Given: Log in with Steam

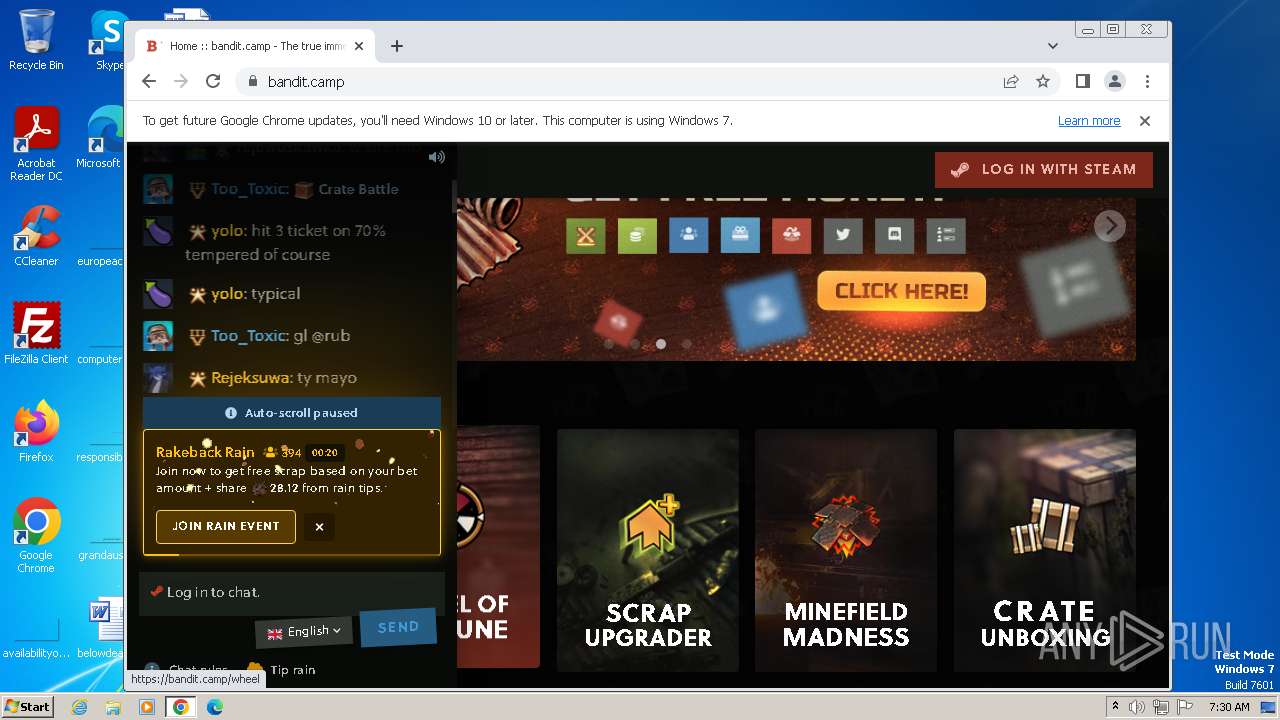Looking at the screenshot, I should (1044, 169).
